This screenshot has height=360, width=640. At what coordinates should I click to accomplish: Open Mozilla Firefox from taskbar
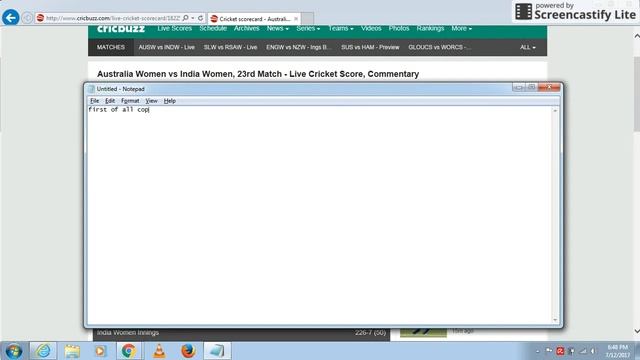tap(188, 351)
